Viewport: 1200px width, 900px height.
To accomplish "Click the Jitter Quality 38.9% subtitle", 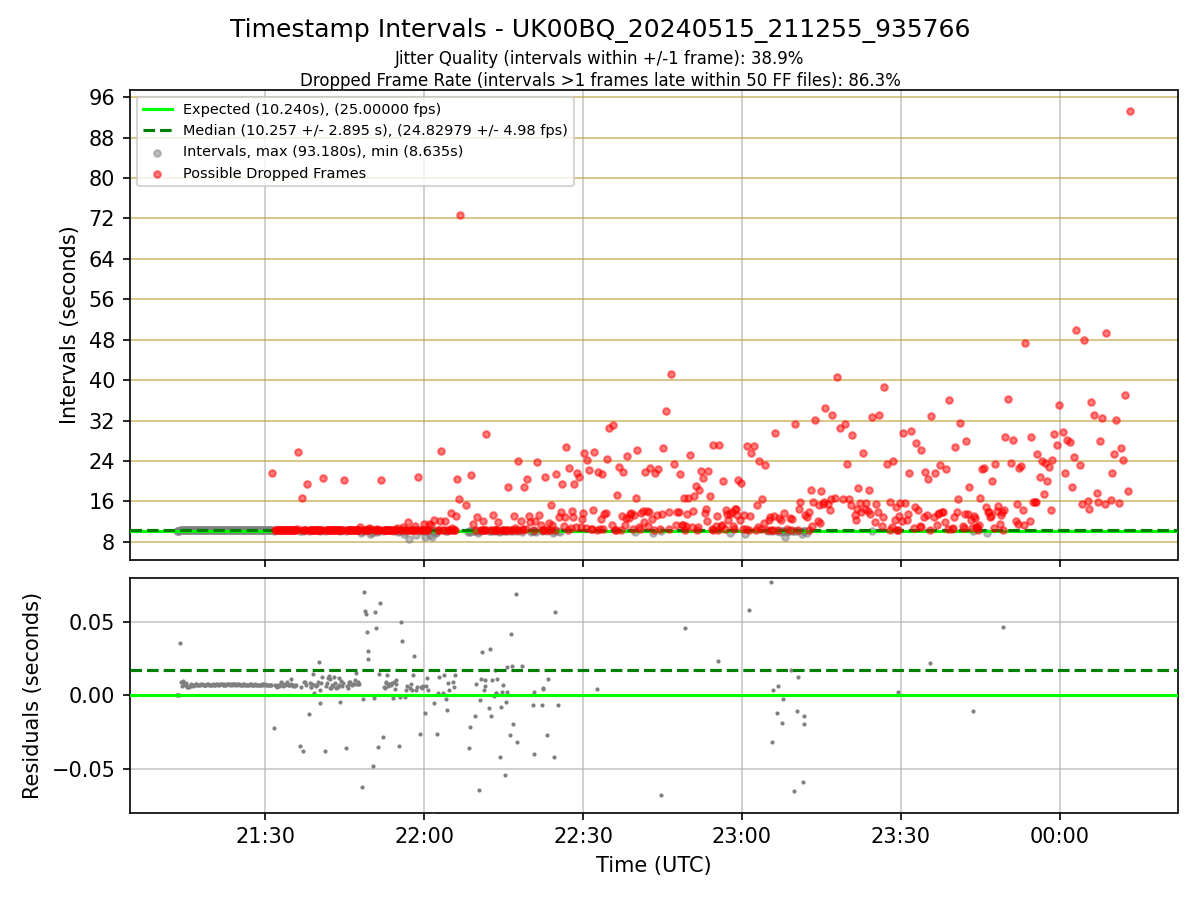I will [x=599, y=58].
